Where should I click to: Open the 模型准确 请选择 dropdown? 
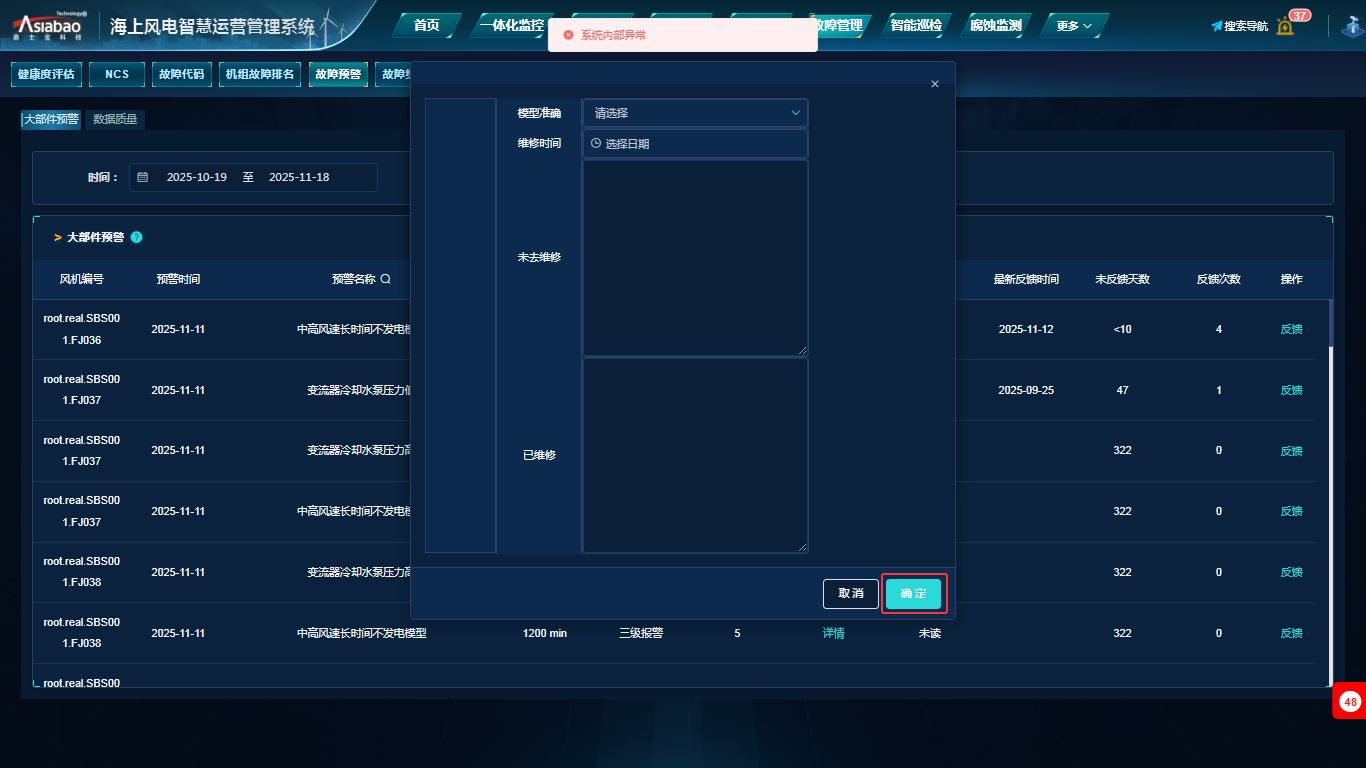click(695, 113)
